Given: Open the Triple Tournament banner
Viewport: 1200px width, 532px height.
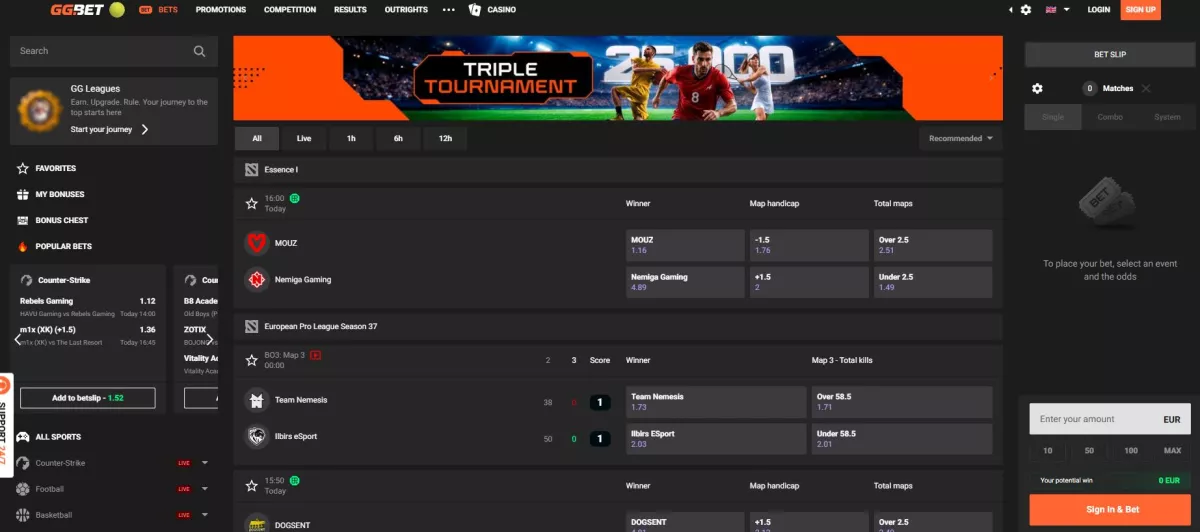Looking at the screenshot, I should pyautogui.click(x=618, y=79).
